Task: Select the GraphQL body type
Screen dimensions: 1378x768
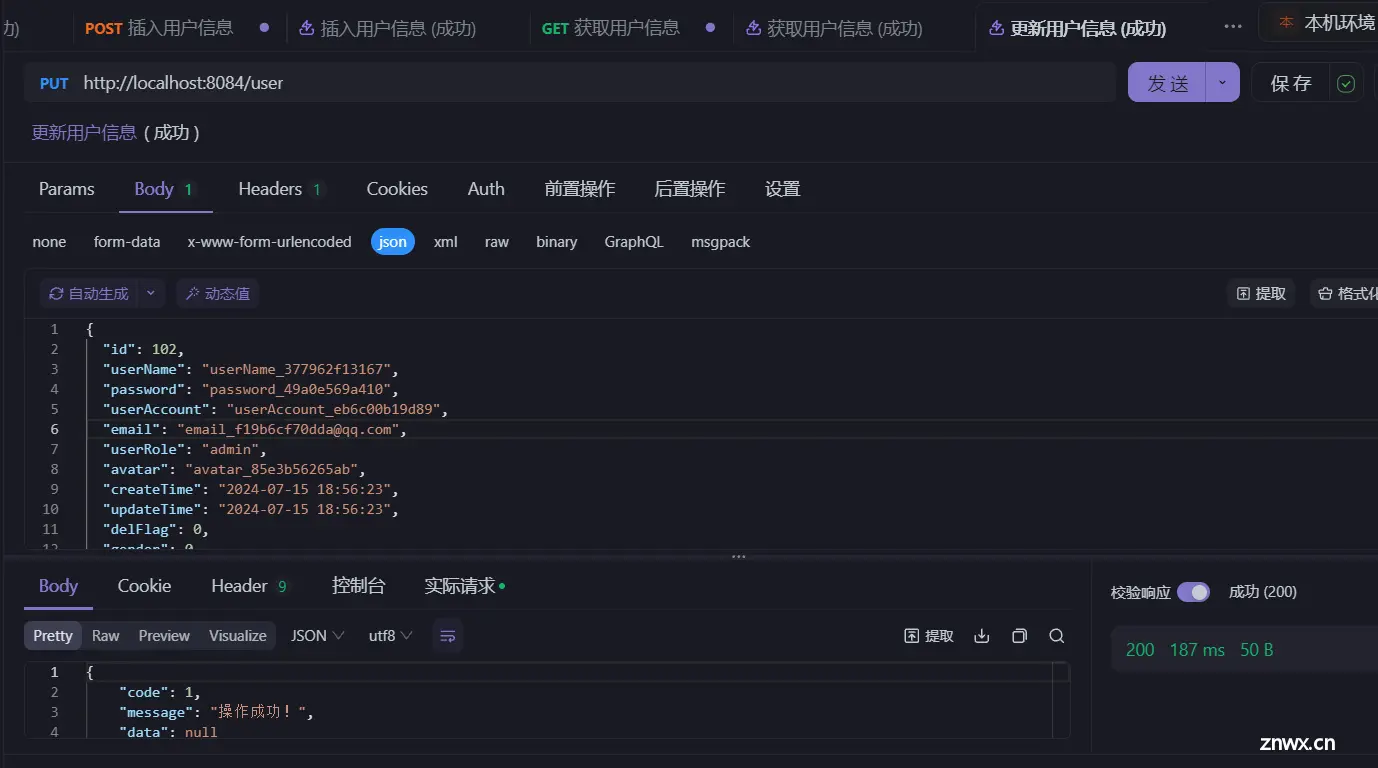Action: [634, 242]
